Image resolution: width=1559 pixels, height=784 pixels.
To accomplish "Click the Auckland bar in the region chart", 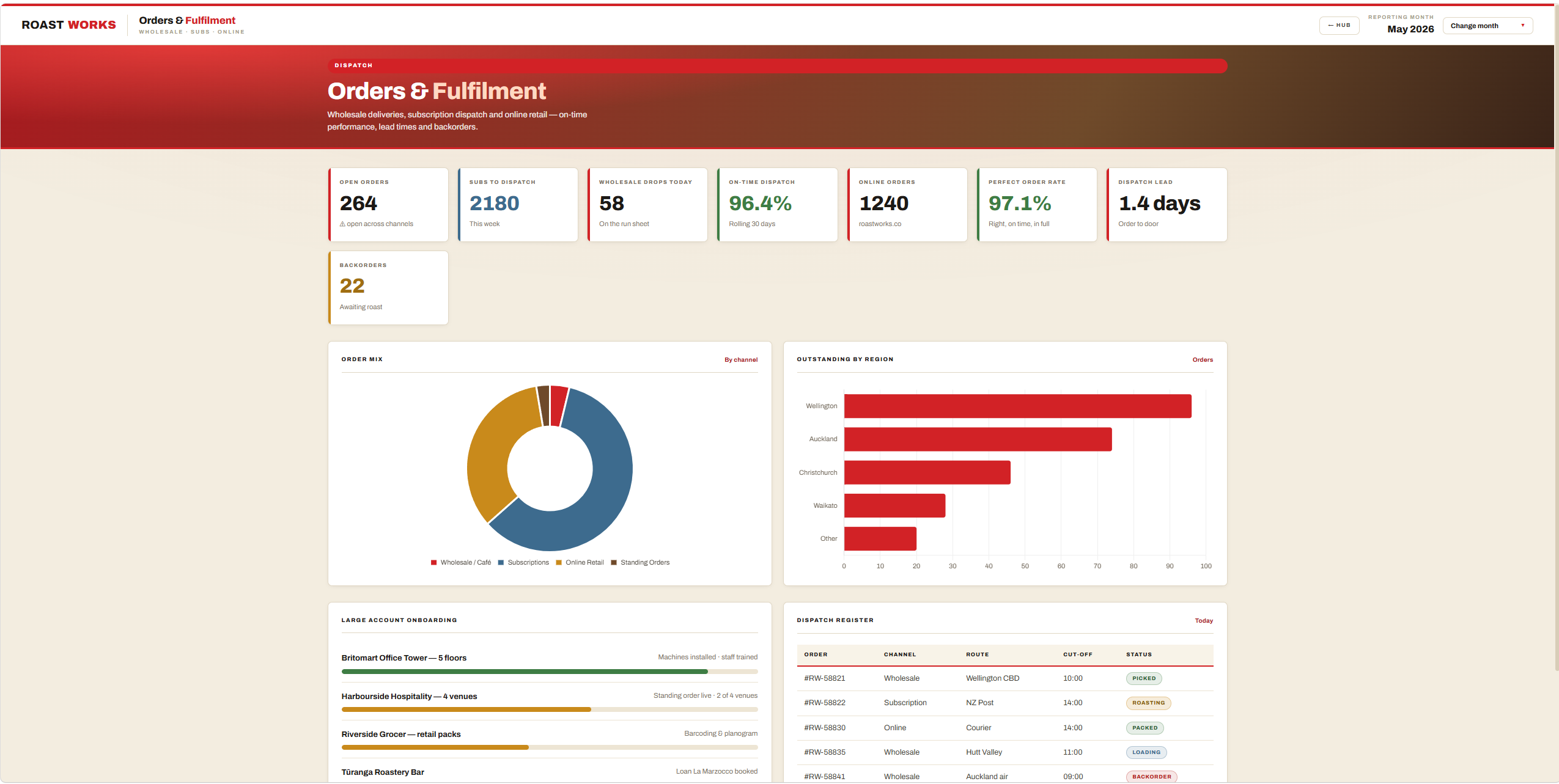I will point(978,439).
